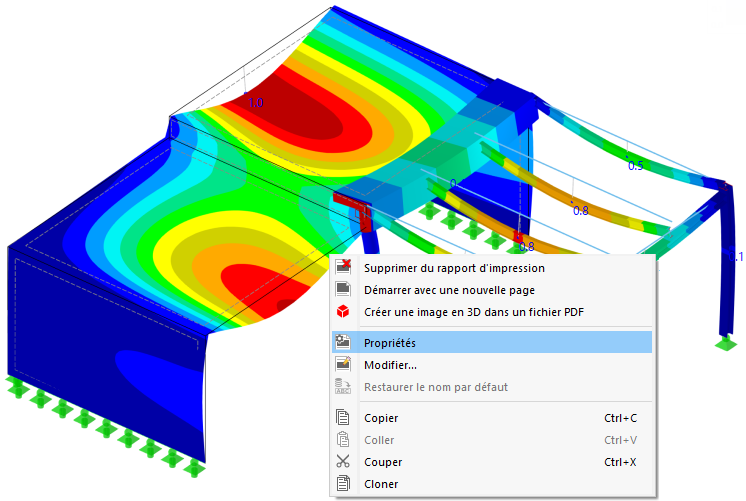
Task: Click the red 3D cube PDF icon
Action: click(x=343, y=312)
